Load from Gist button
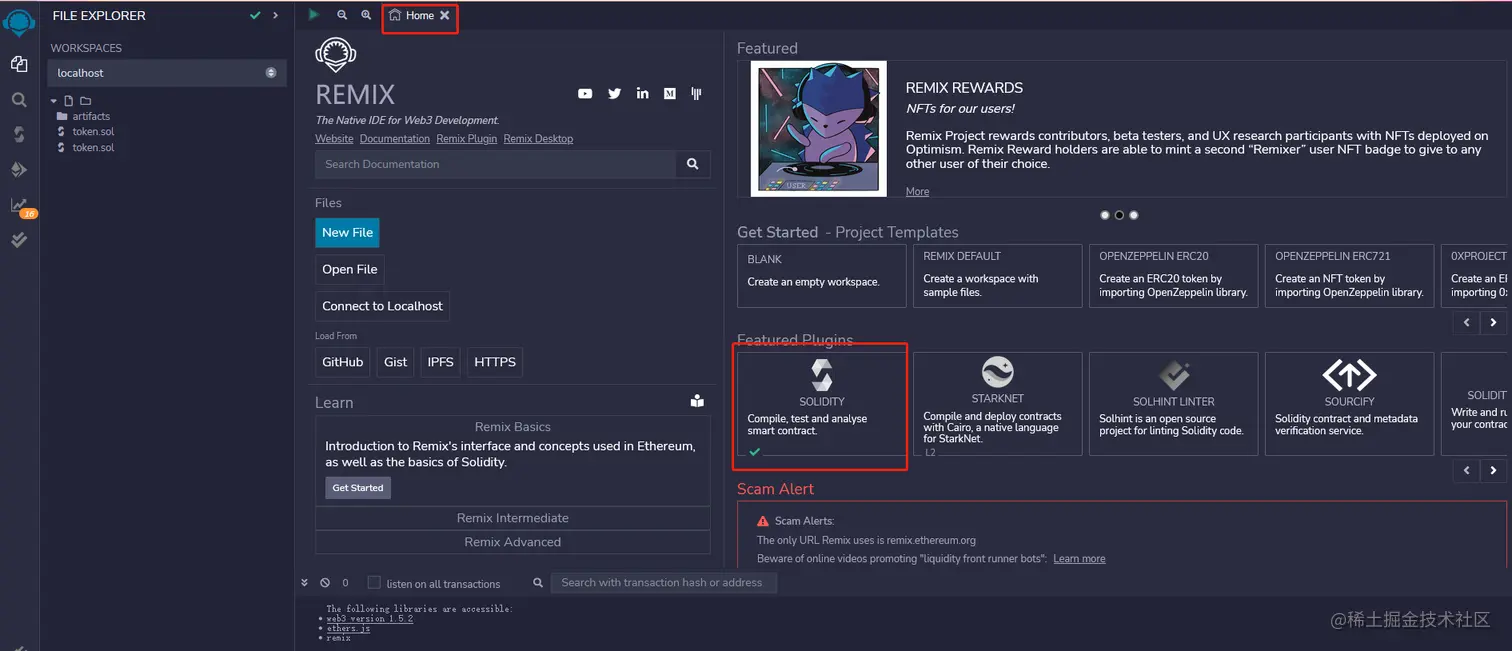 [x=396, y=362]
